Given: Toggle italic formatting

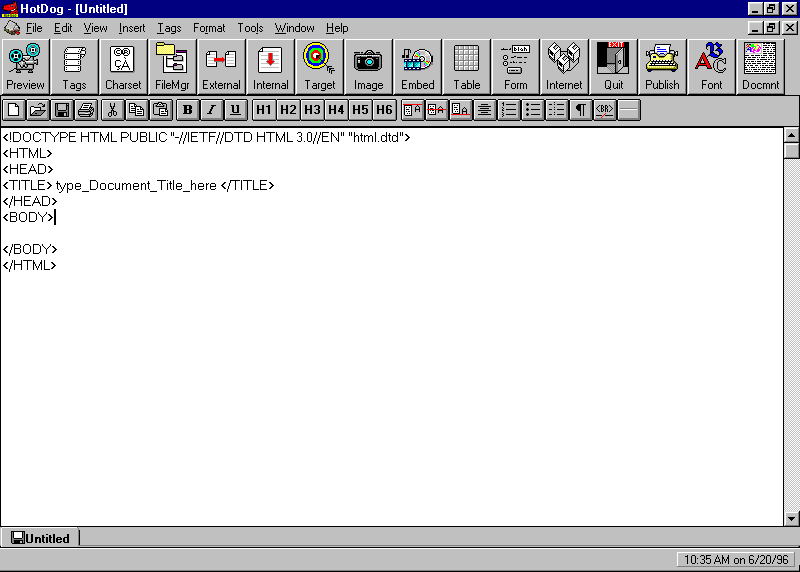Looking at the screenshot, I should tap(211, 110).
